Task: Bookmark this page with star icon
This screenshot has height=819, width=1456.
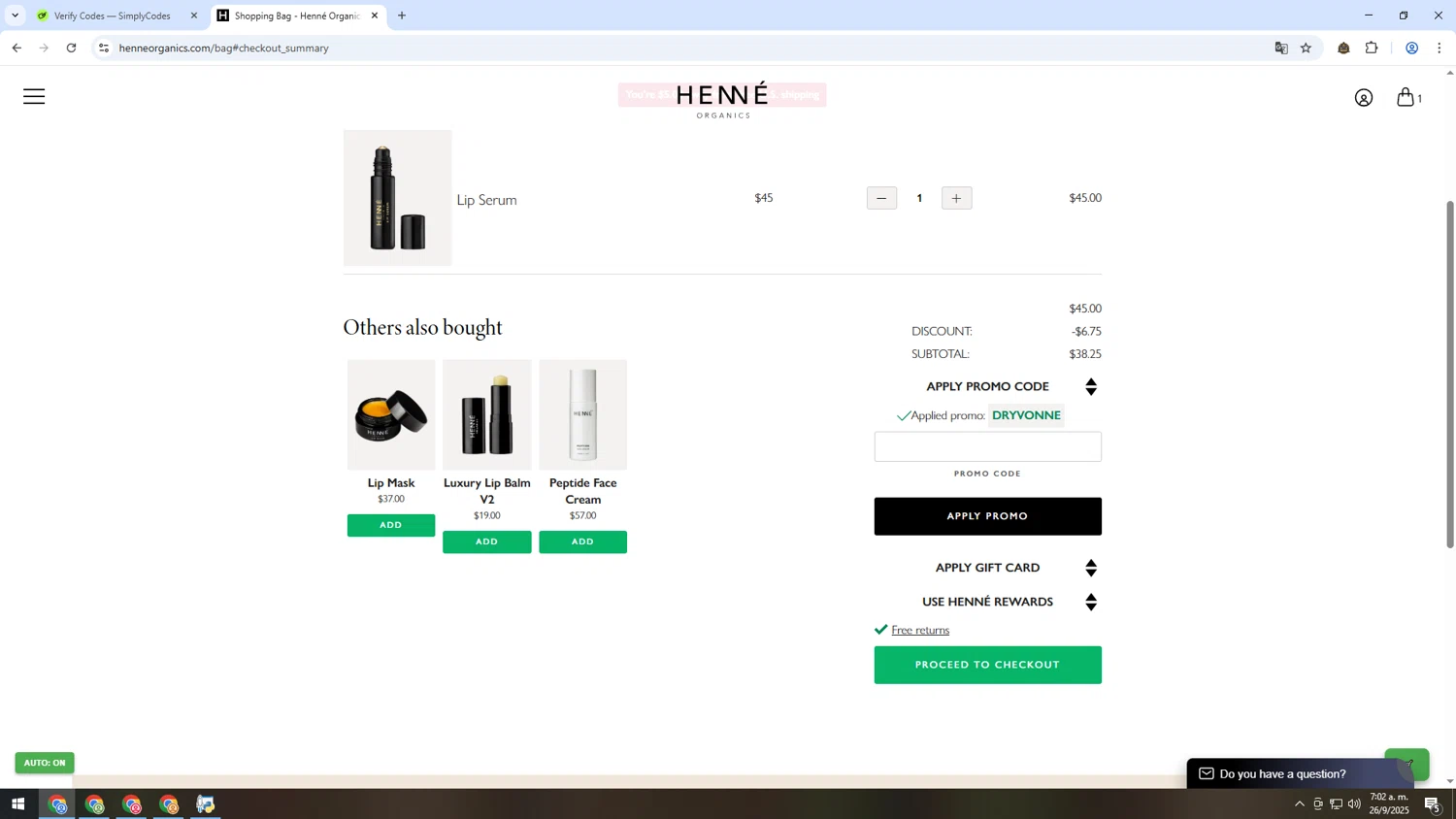Action: pyautogui.click(x=1306, y=48)
